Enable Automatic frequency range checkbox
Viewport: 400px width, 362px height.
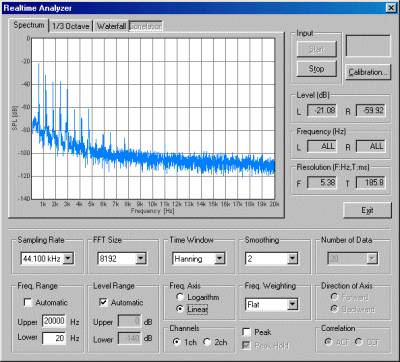(28, 302)
